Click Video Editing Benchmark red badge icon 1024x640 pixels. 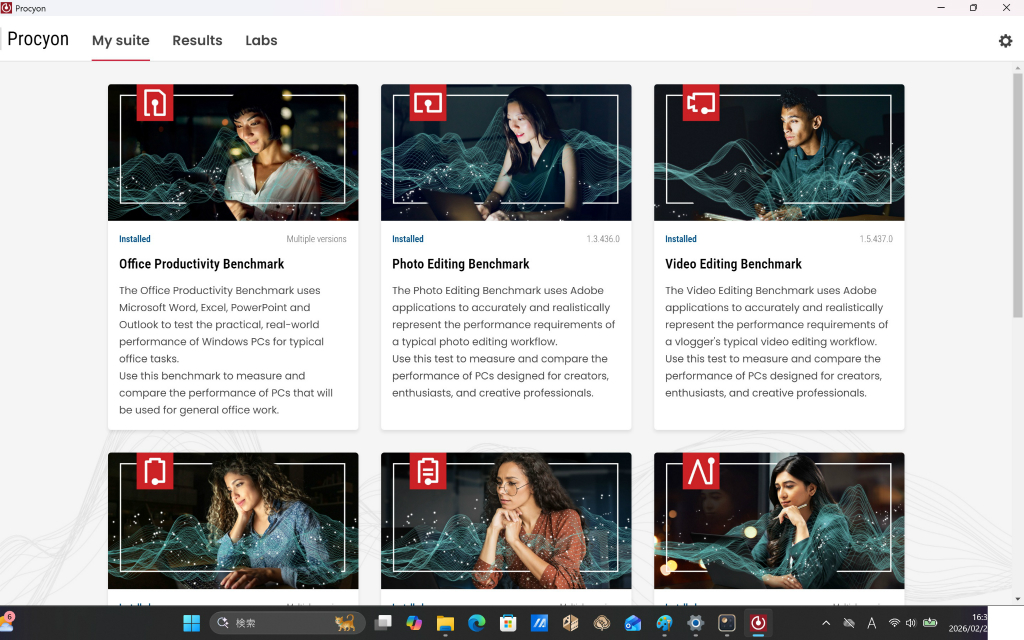(x=701, y=103)
